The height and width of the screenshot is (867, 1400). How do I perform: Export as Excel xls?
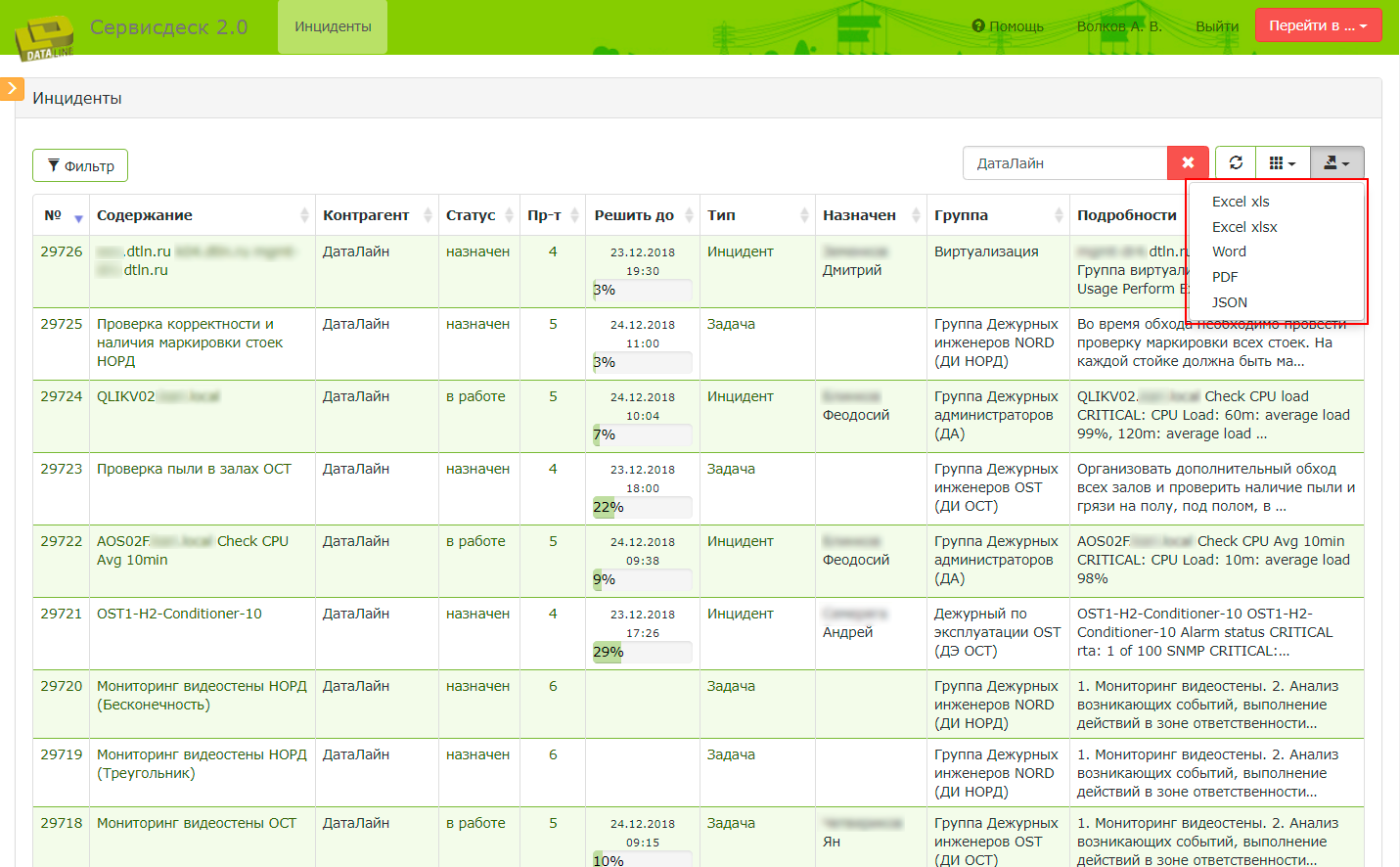tap(1241, 202)
